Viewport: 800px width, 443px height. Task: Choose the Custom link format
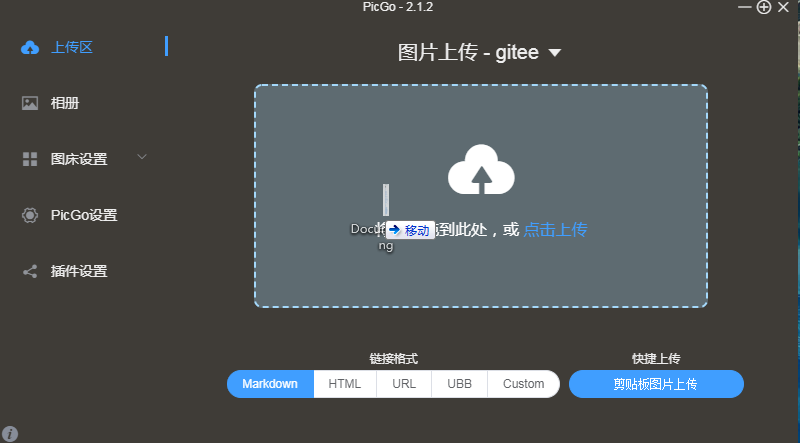coord(523,384)
